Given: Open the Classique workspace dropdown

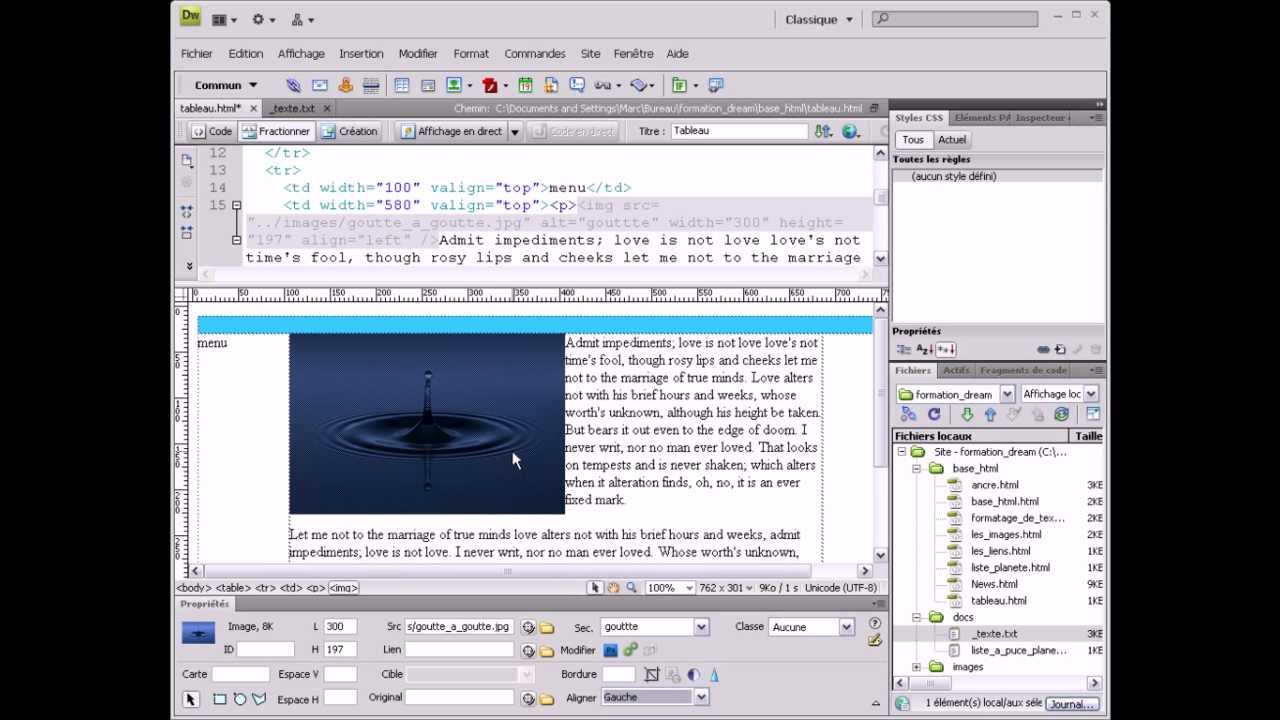Looking at the screenshot, I should 819,19.
